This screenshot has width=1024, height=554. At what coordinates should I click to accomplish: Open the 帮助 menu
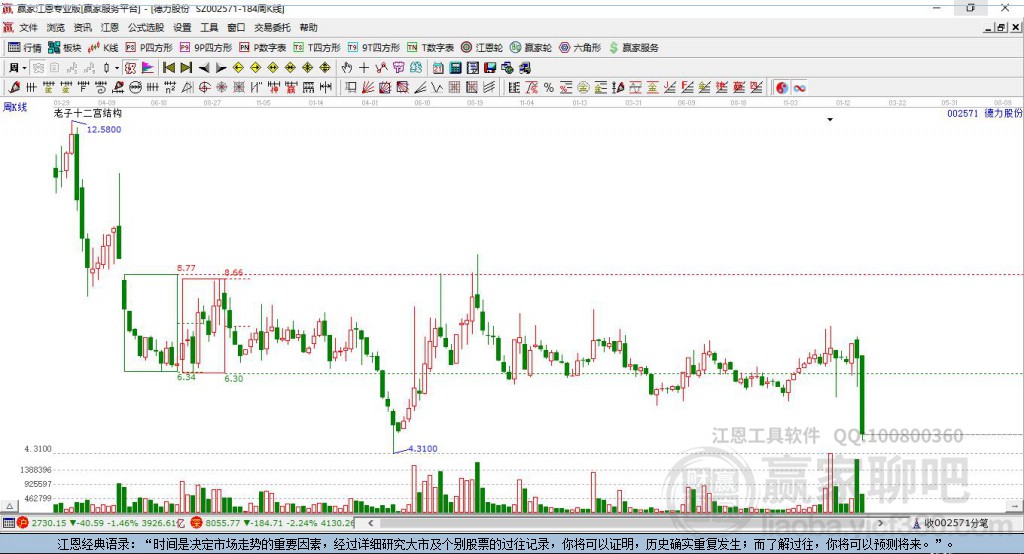pyautogui.click(x=308, y=27)
